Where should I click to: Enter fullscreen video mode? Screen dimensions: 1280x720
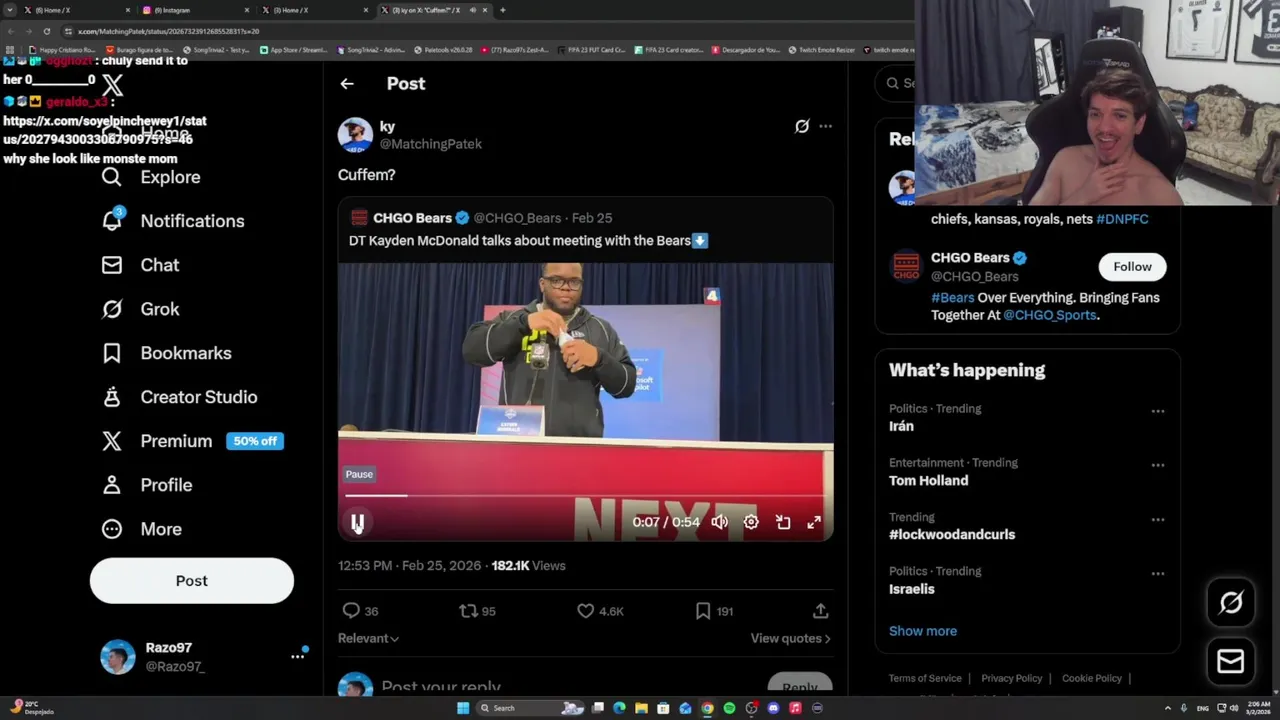click(x=814, y=522)
